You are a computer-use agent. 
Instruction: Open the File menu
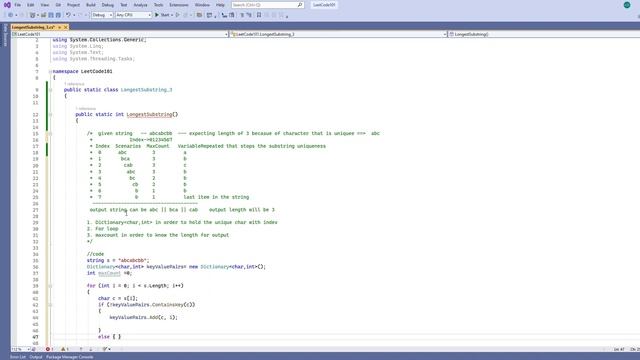18,5
